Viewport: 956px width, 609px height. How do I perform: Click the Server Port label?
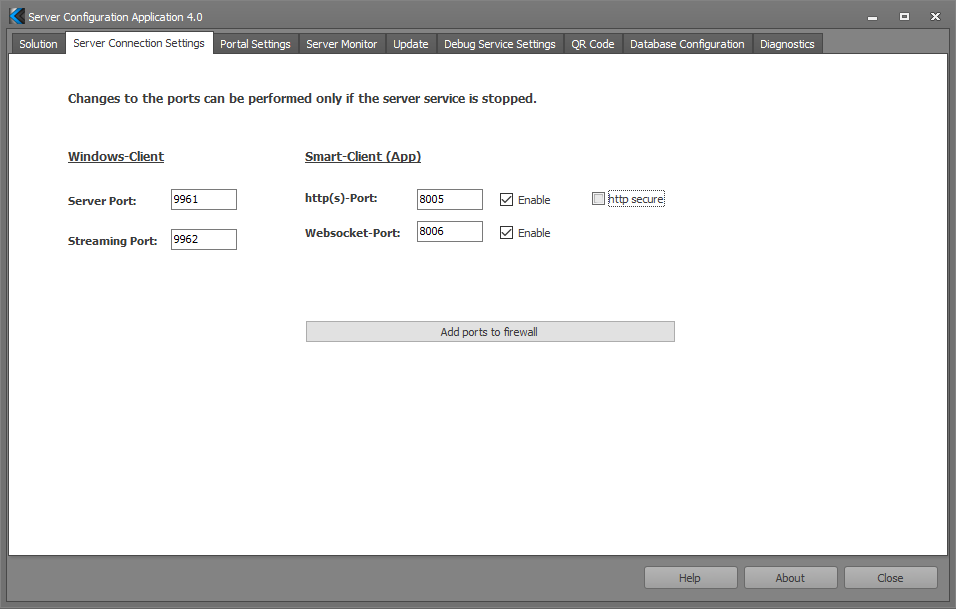coord(102,201)
